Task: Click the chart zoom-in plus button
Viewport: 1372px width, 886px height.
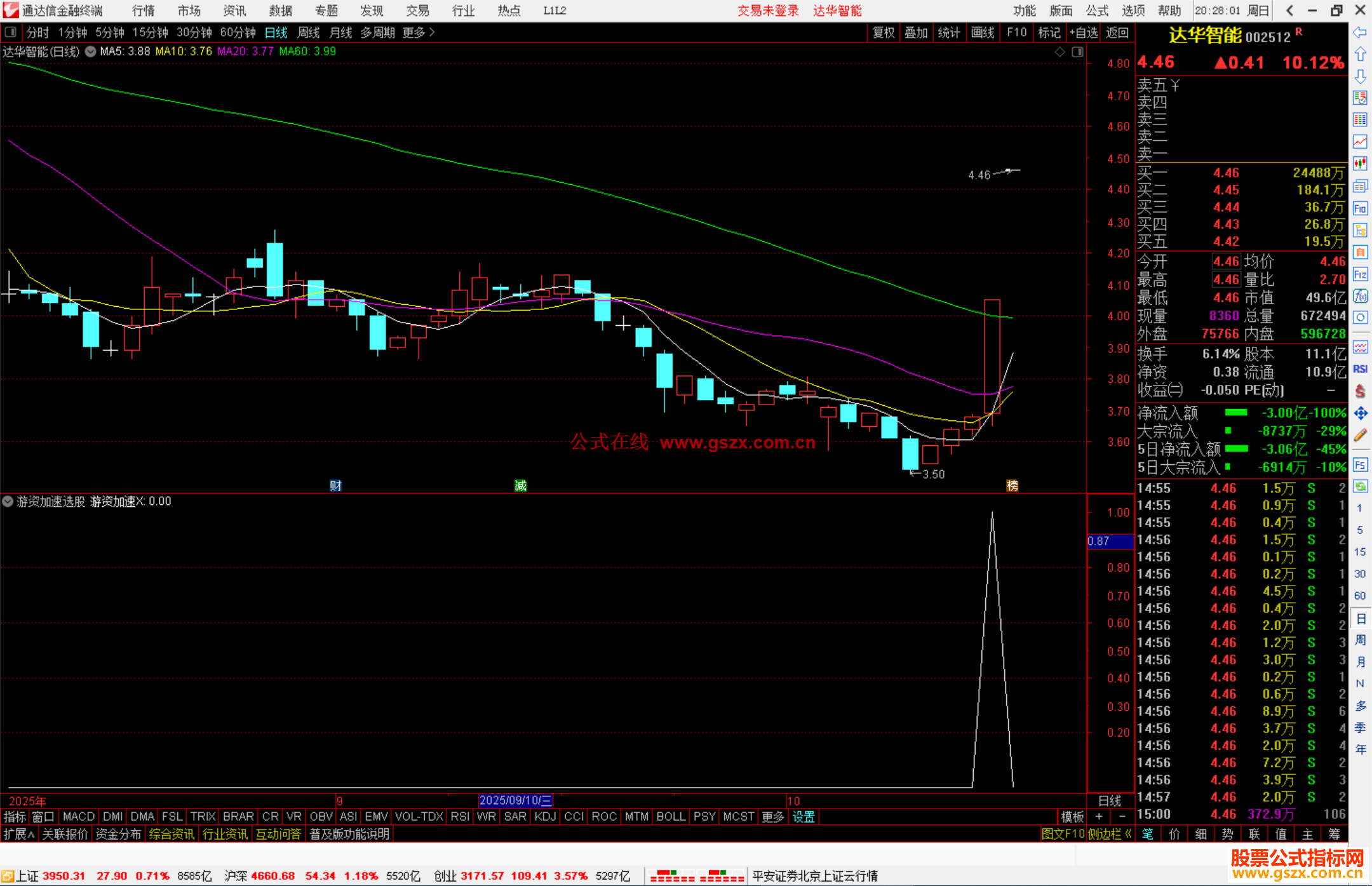Action: pyautogui.click(x=1099, y=817)
